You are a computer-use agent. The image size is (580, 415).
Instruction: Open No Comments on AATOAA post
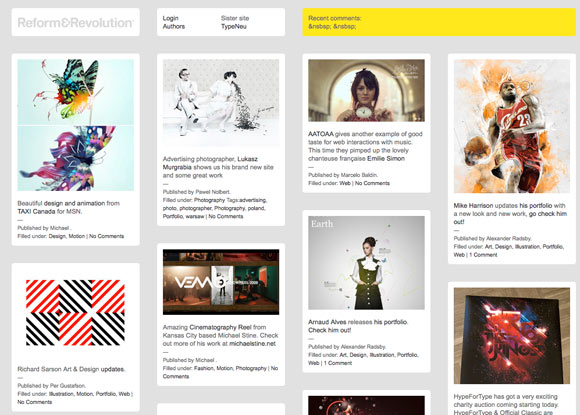pos(372,183)
